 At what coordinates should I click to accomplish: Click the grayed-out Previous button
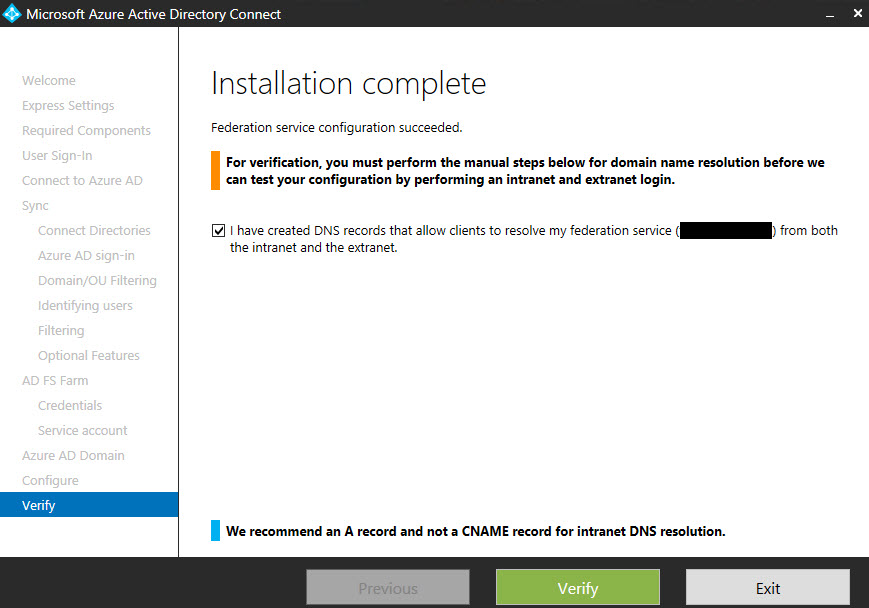click(387, 588)
